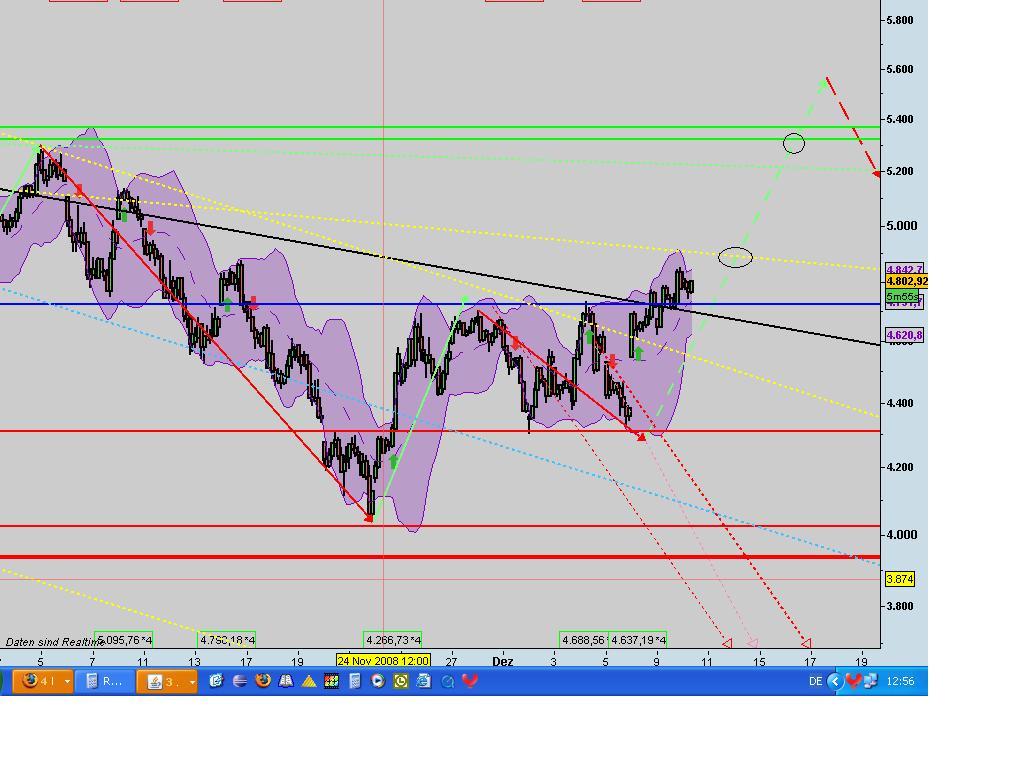
Task: Click the pivot label 4.266,73*4
Action: (392, 639)
